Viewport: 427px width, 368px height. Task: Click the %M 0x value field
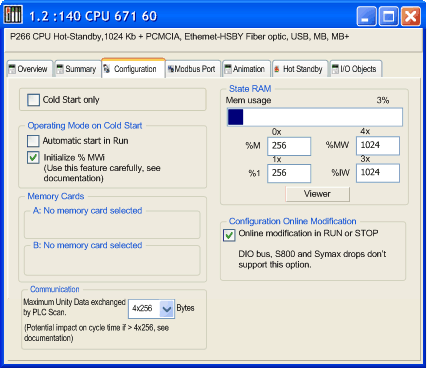click(289, 146)
